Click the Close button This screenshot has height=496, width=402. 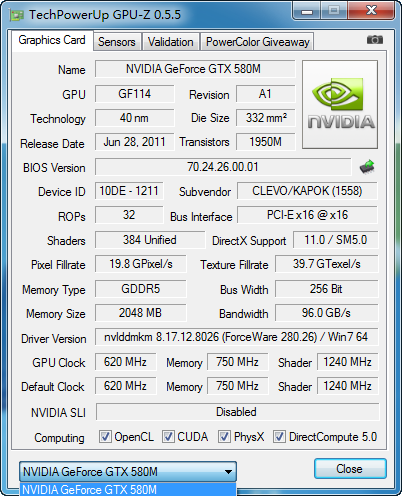(350, 469)
